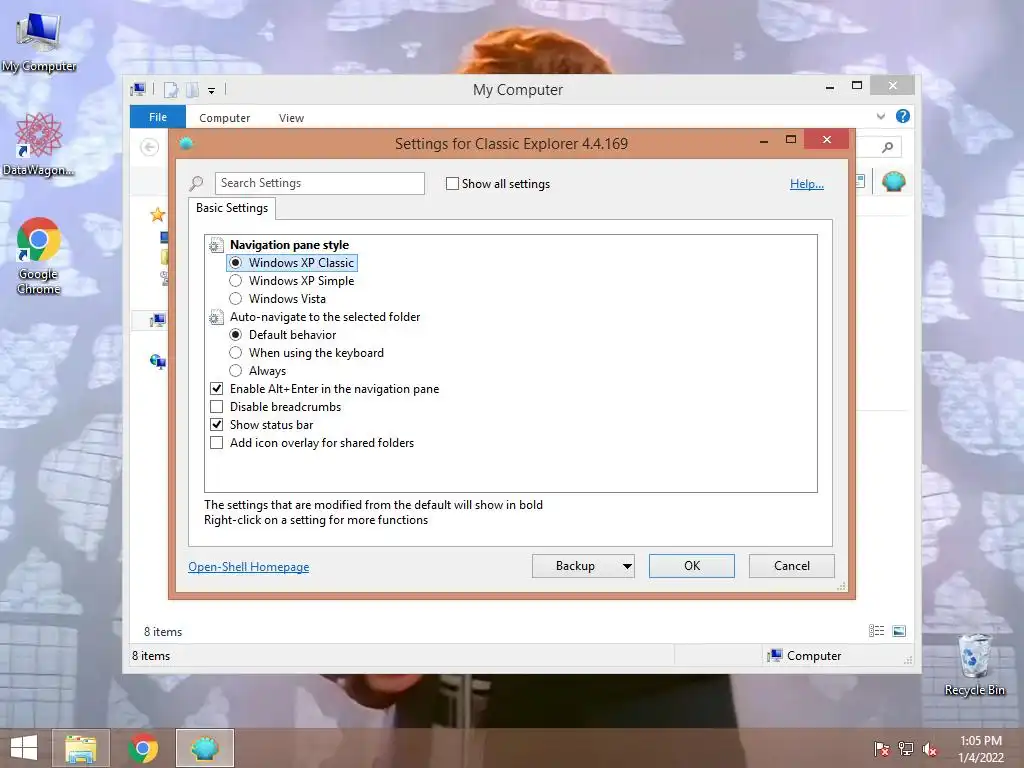Viewport: 1024px width, 768px height.
Task: Enable Disable breadcrumbs checkbox
Action: 217,407
